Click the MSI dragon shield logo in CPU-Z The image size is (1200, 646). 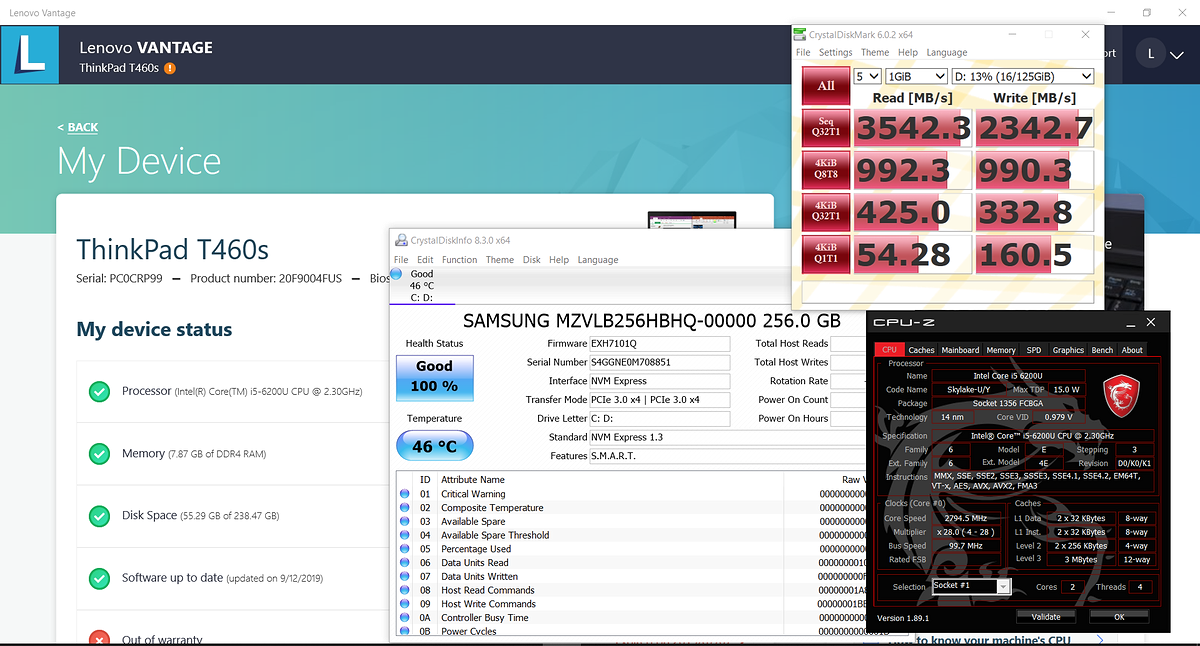click(1119, 398)
